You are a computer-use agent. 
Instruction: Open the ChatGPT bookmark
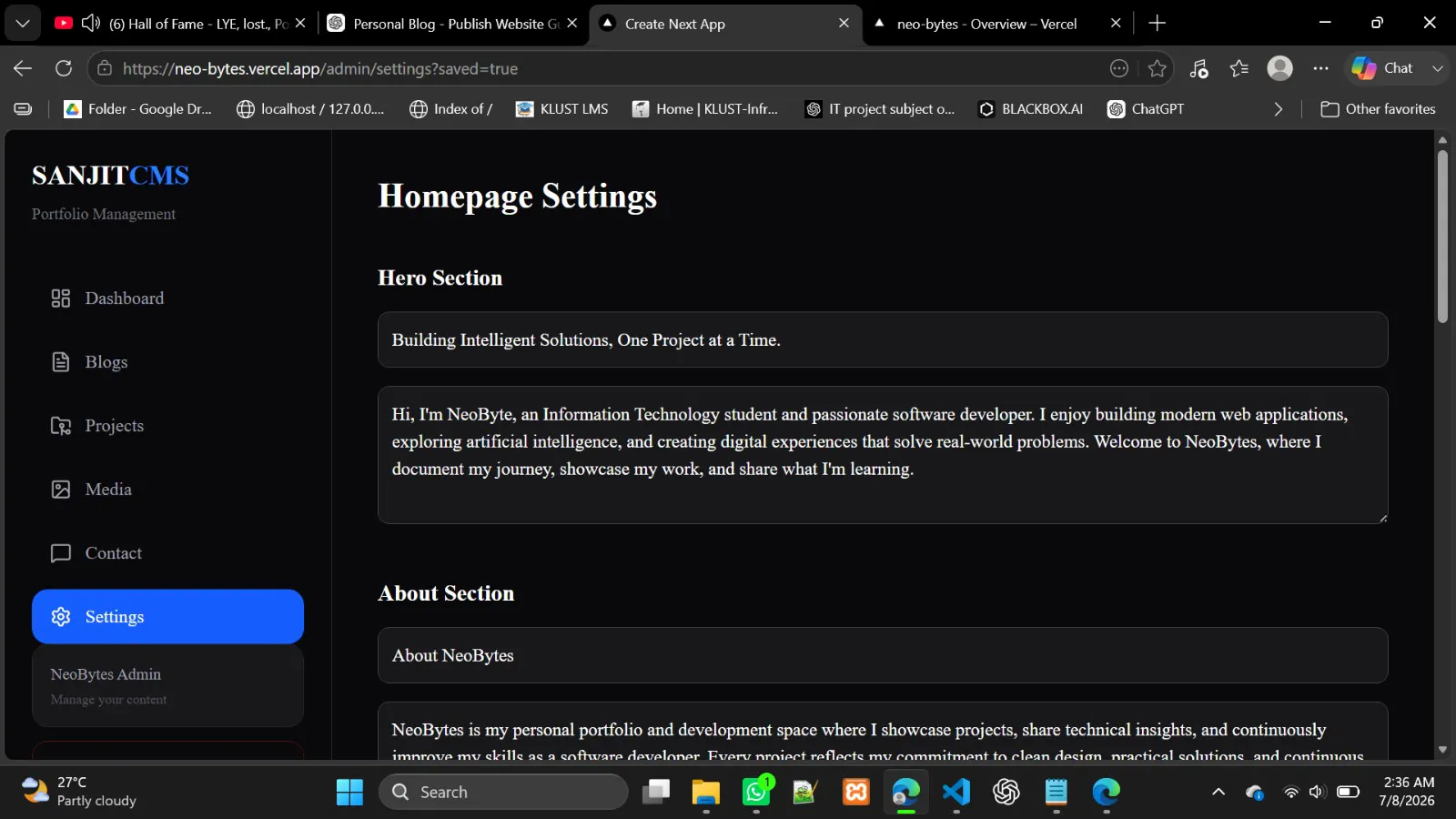[1146, 109]
